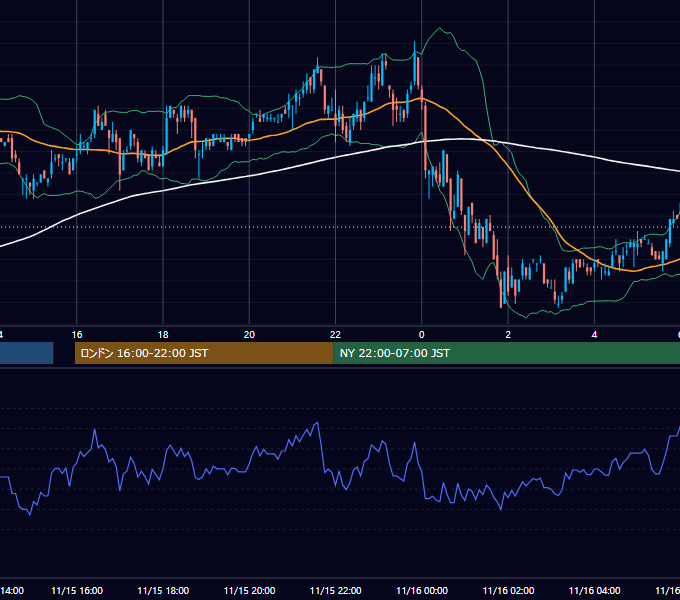The width and height of the screenshot is (680, 600).
Task: Click the 11/16 04:00 date label
Action: coord(594,590)
